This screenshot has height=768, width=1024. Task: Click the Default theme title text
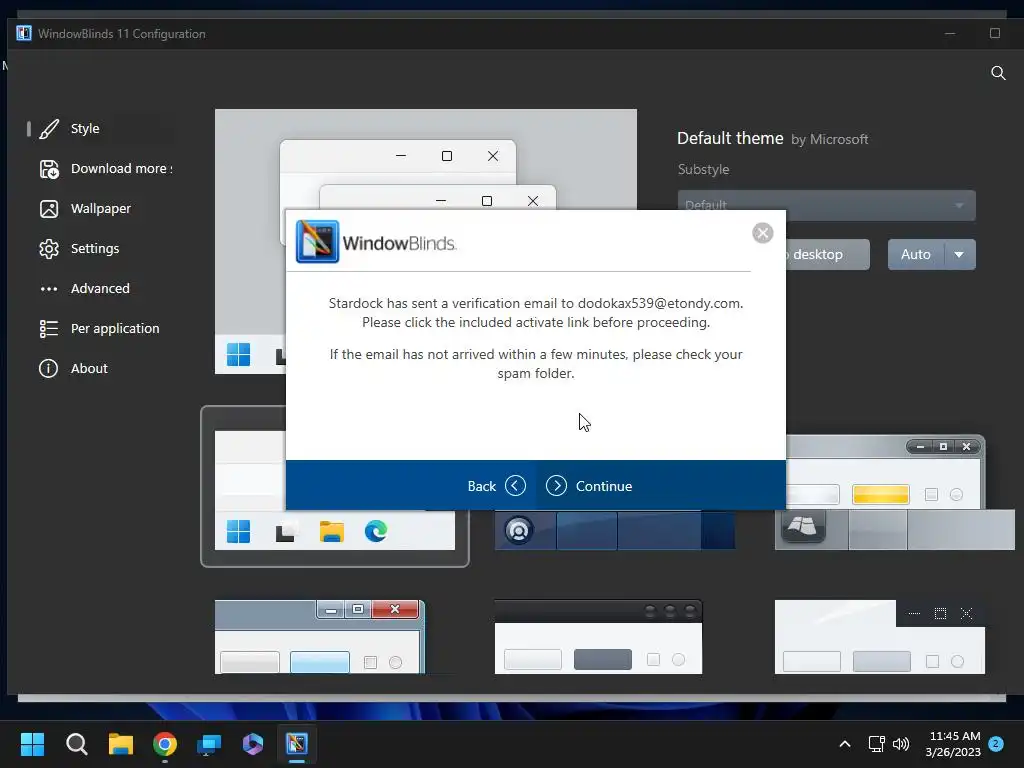pyautogui.click(x=730, y=138)
